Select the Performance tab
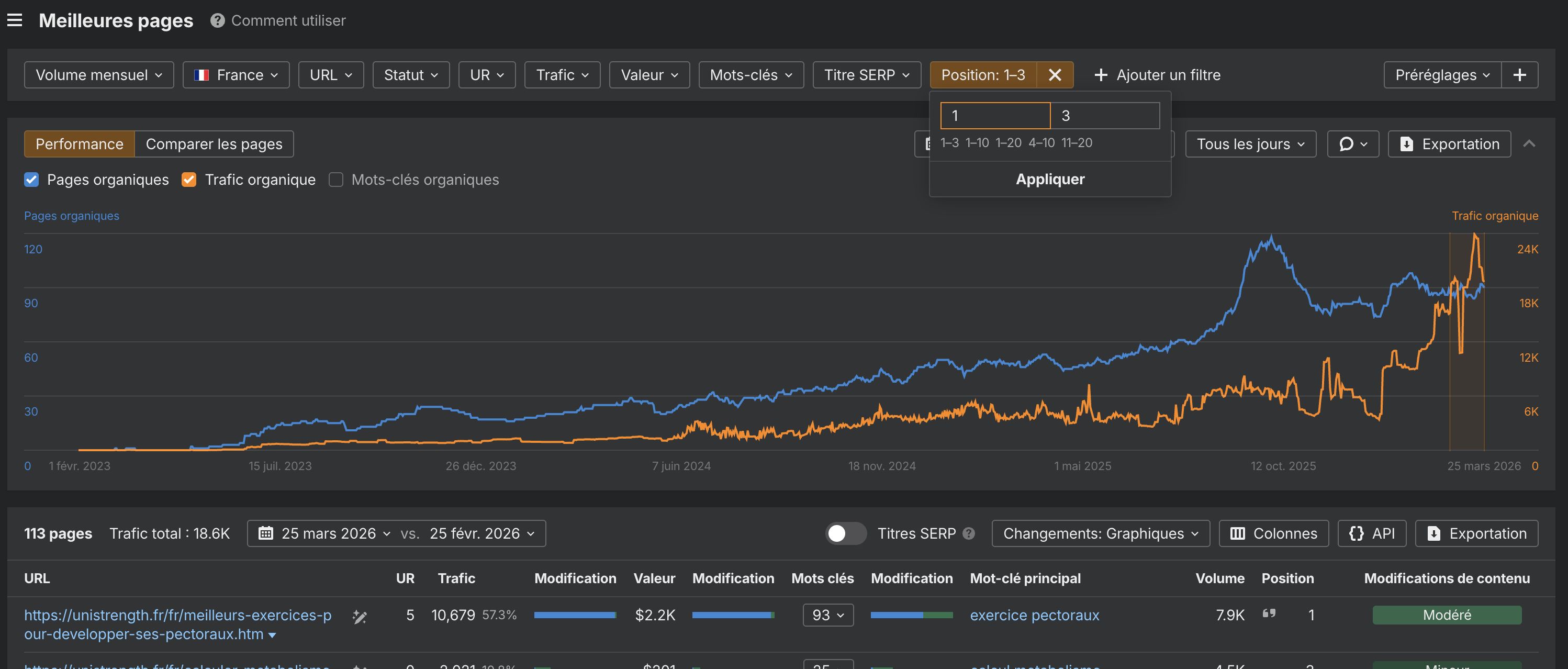This screenshot has height=669, width=1568. [x=79, y=143]
